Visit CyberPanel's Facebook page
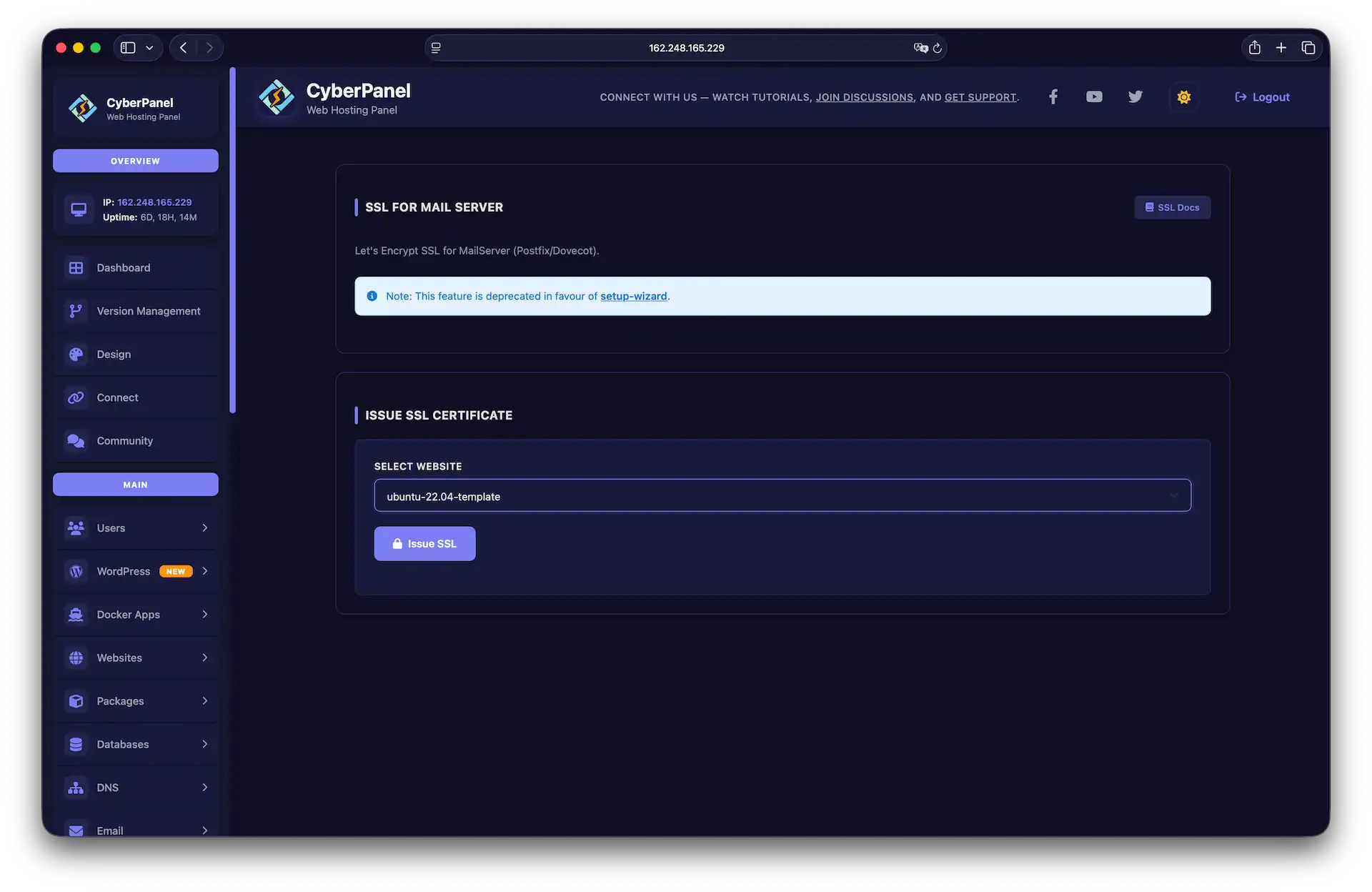Viewport: 1372px width, 892px height. pos(1053,96)
